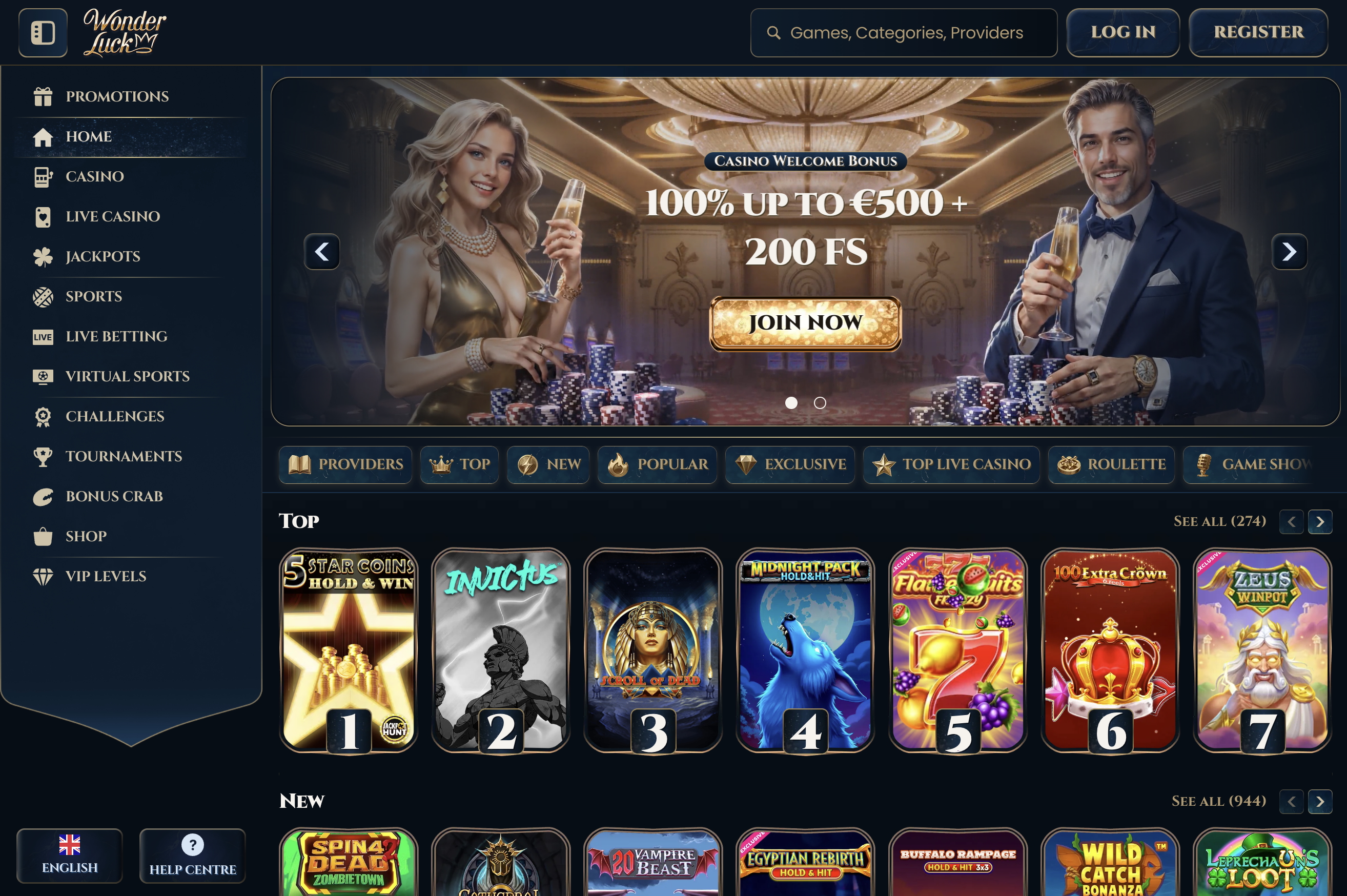The width and height of the screenshot is (1347, 896).
Task: Switch to the second banner slide dot
Action: tap(820, 403)
